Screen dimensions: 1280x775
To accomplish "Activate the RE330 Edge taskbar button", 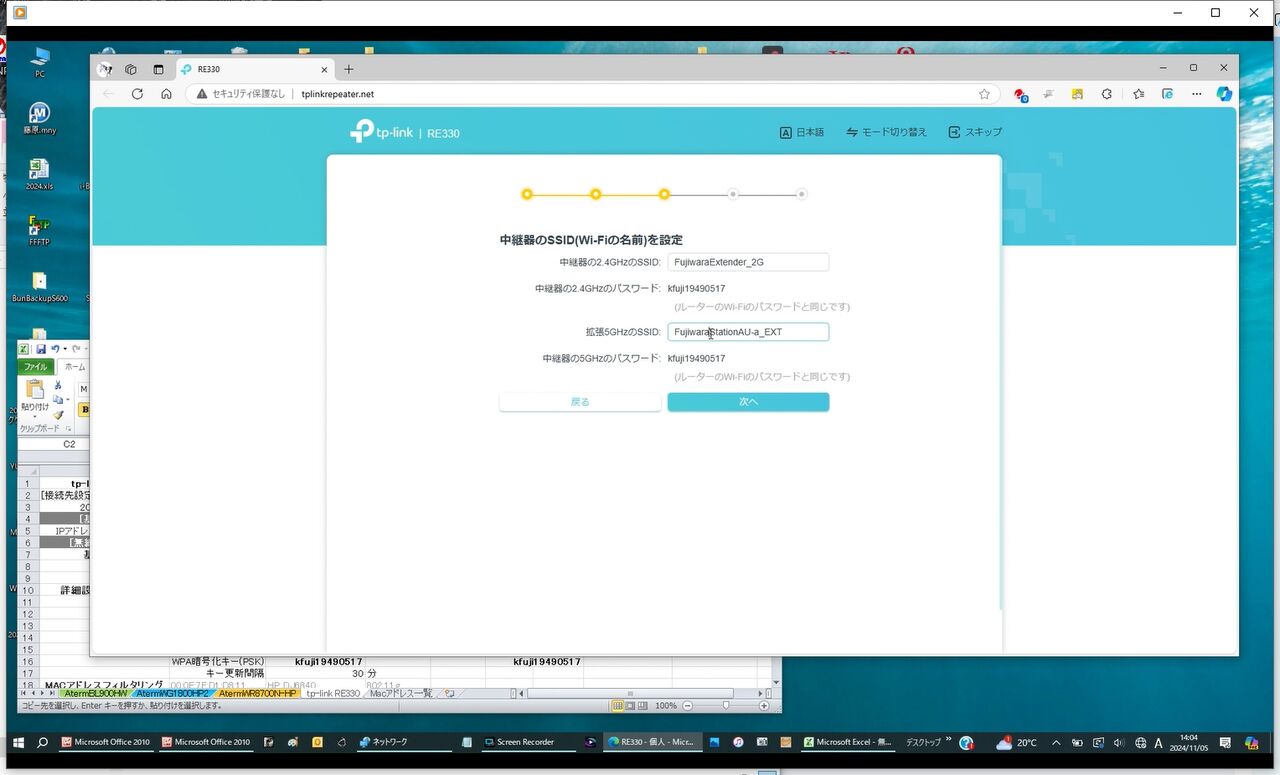I will (651, 743).
